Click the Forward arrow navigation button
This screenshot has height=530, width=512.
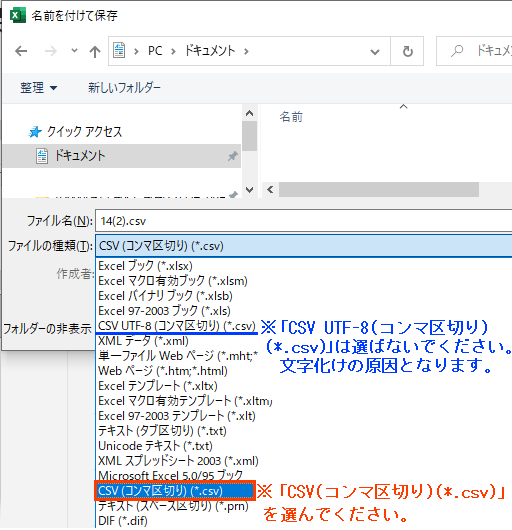click(x=51, y=51)
